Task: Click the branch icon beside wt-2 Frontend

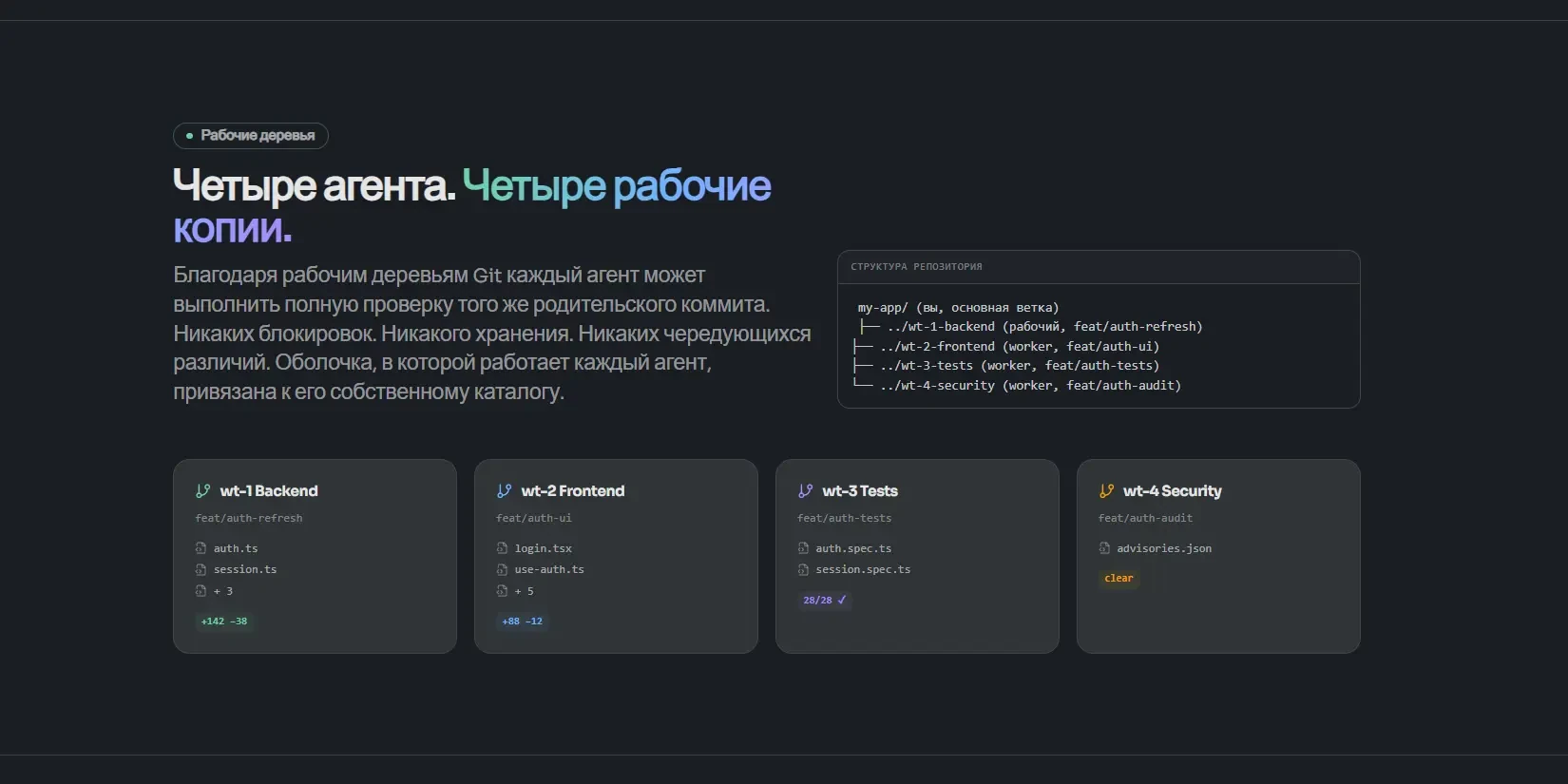Action: coord(504,491)
